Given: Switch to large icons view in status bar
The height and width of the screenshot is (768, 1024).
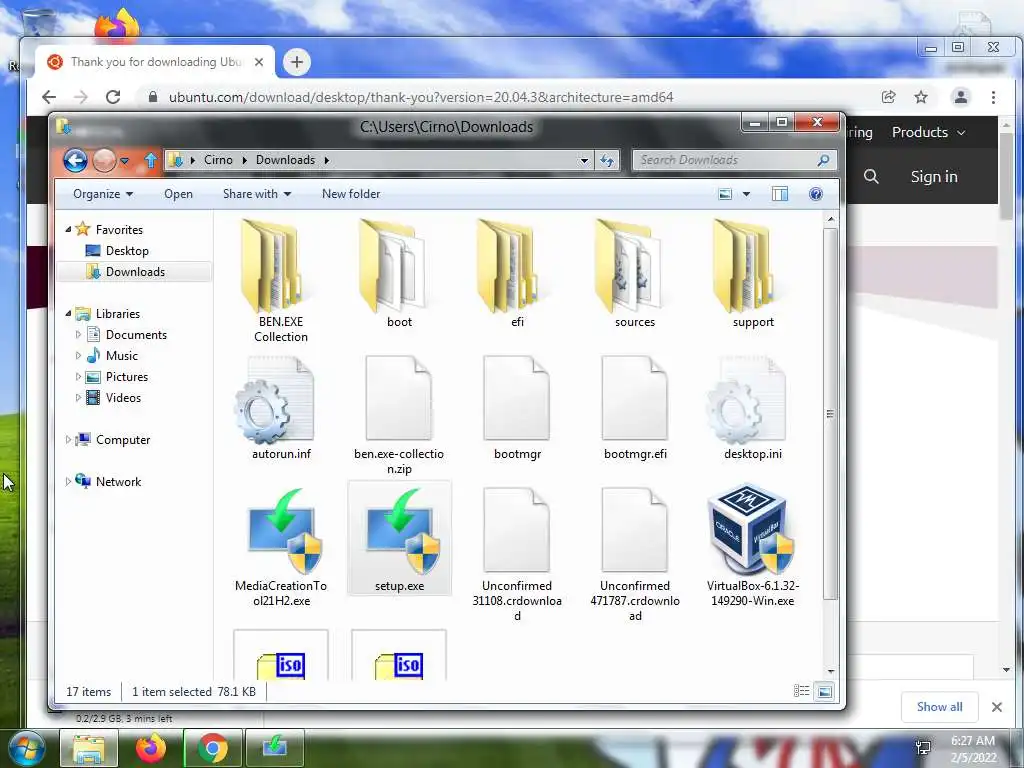Looking at the screenshot, I should pyautogui.click(x=825, y=691).
